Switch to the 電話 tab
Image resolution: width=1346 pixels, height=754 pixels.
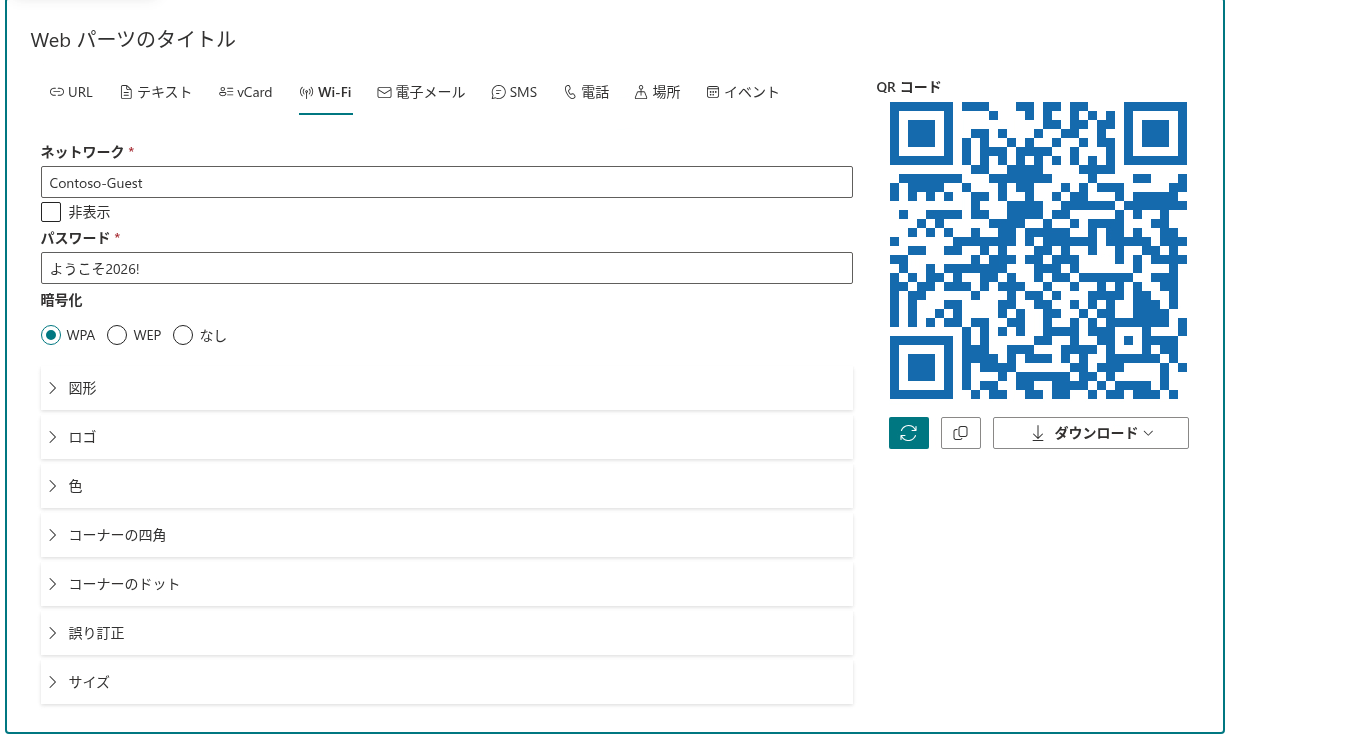(x=586, y=92)
